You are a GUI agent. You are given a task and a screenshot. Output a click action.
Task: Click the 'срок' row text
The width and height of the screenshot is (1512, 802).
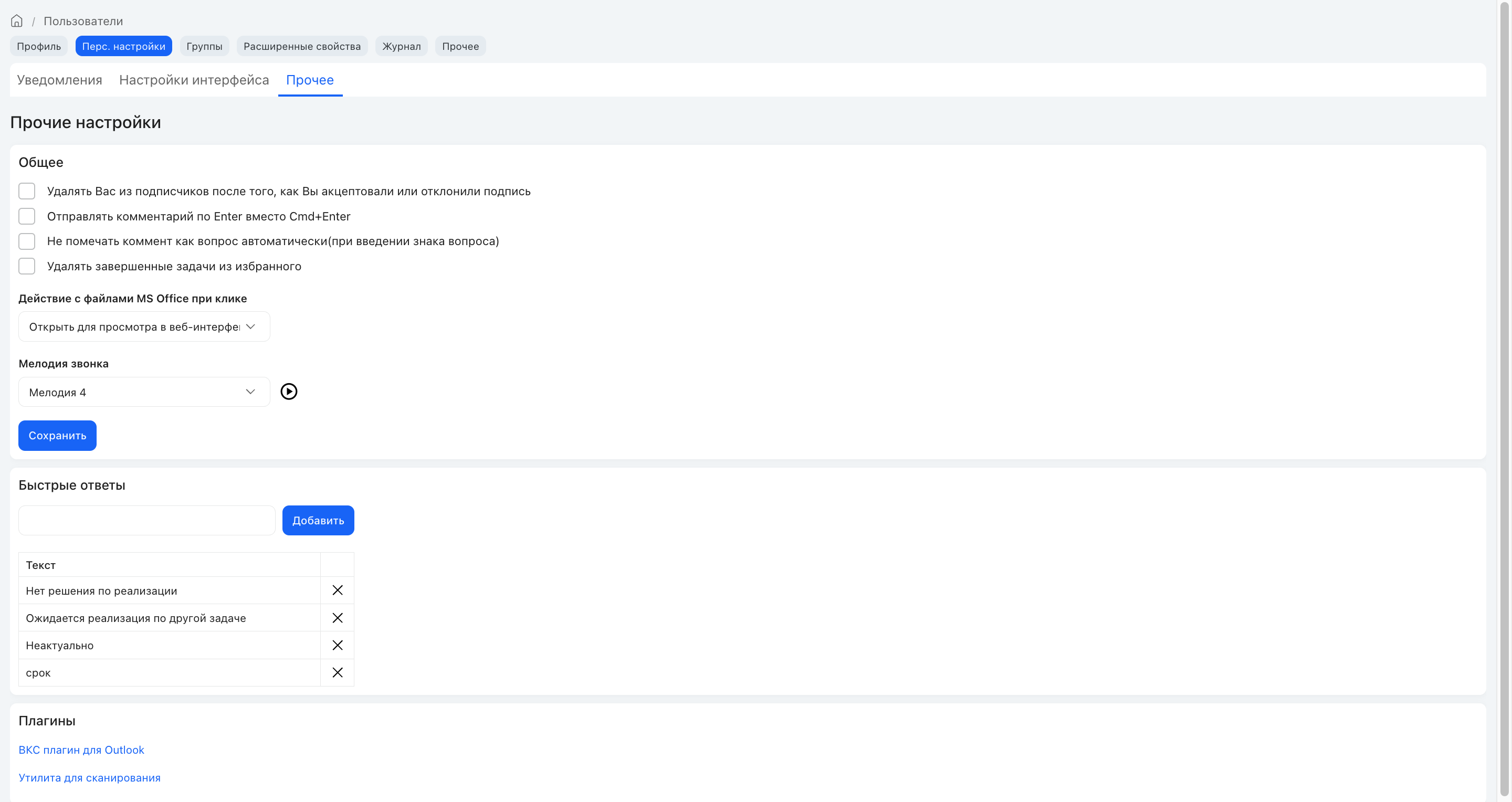[38, 673]
